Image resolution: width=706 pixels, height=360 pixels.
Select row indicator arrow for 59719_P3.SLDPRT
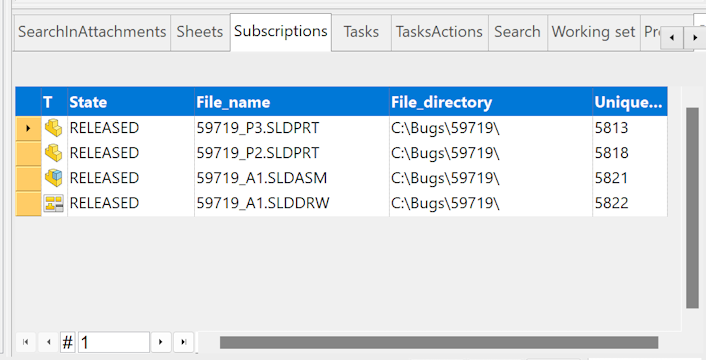28,128
